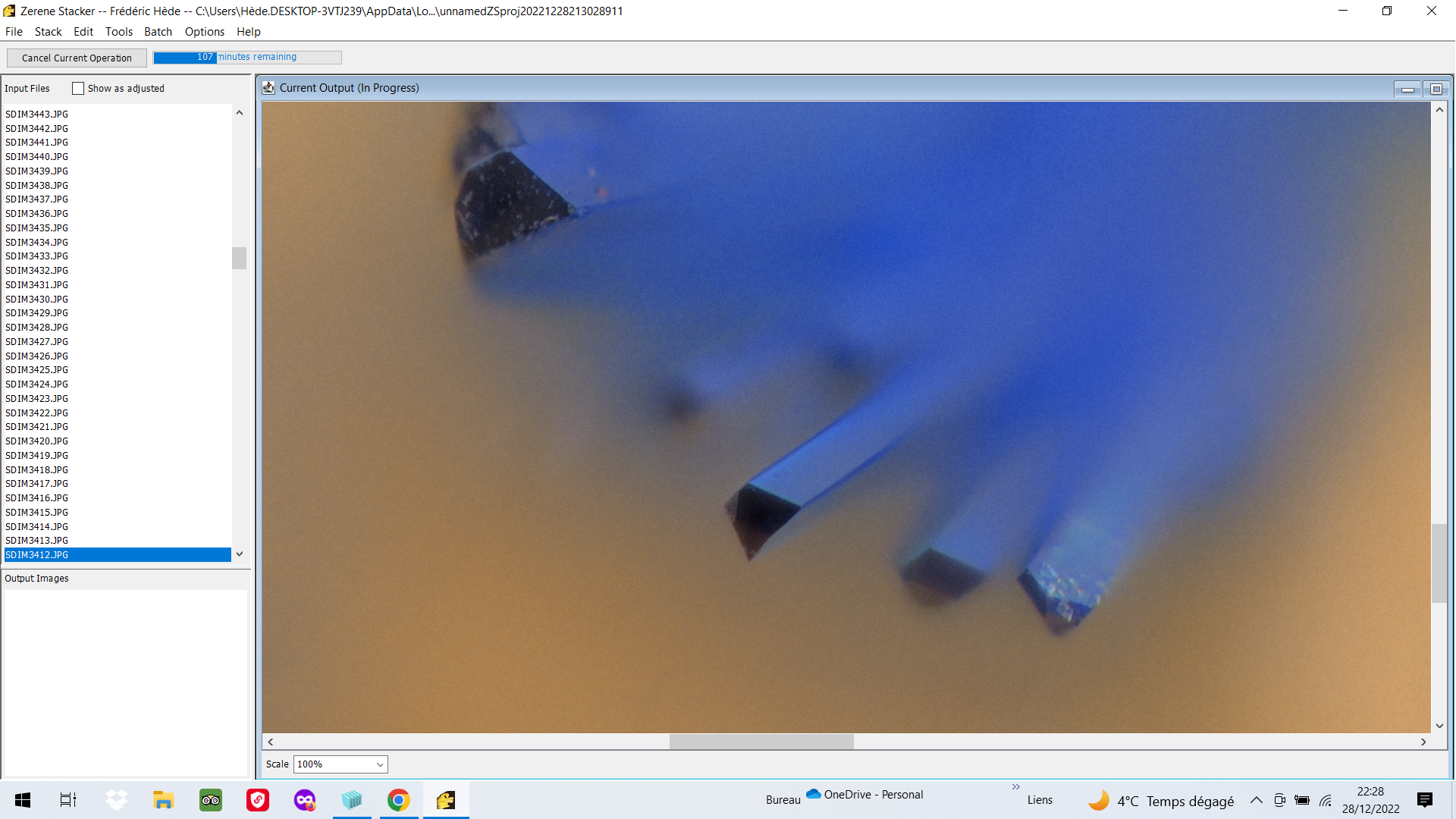Open File Explorer from the taskbar
This screenshot has height=819, width=1456.
click(x=163, y=800)
